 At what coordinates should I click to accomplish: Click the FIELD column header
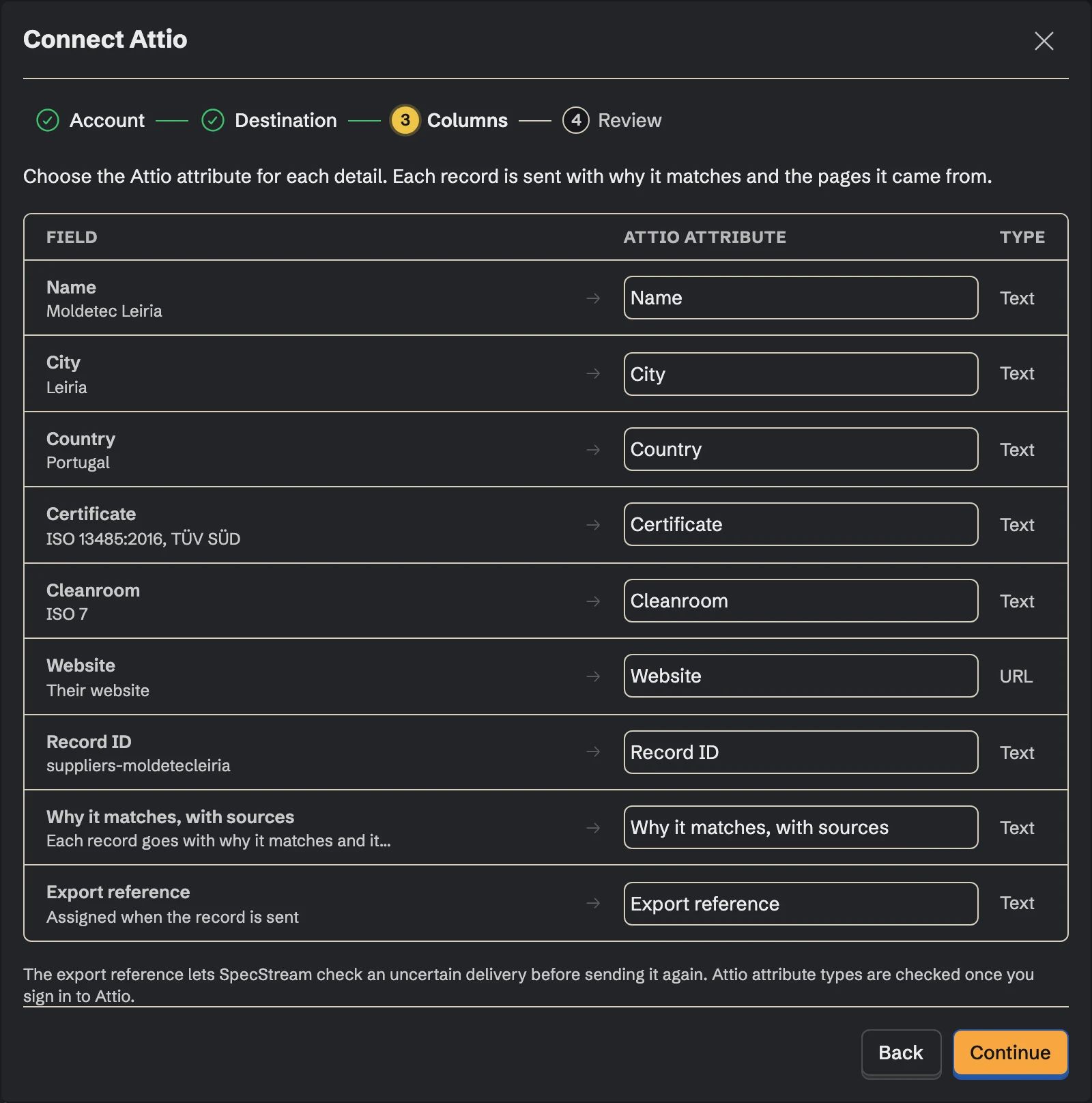click(72, 237)
